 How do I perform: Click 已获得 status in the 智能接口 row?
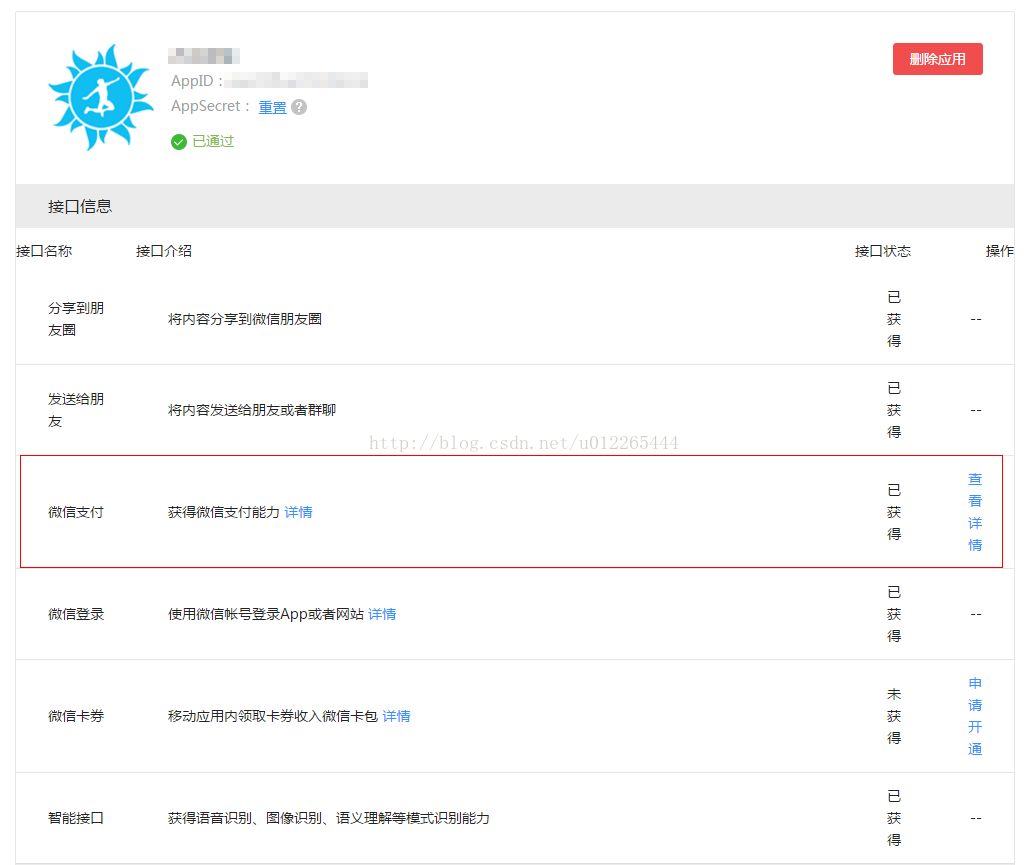[x=894, y=818]
